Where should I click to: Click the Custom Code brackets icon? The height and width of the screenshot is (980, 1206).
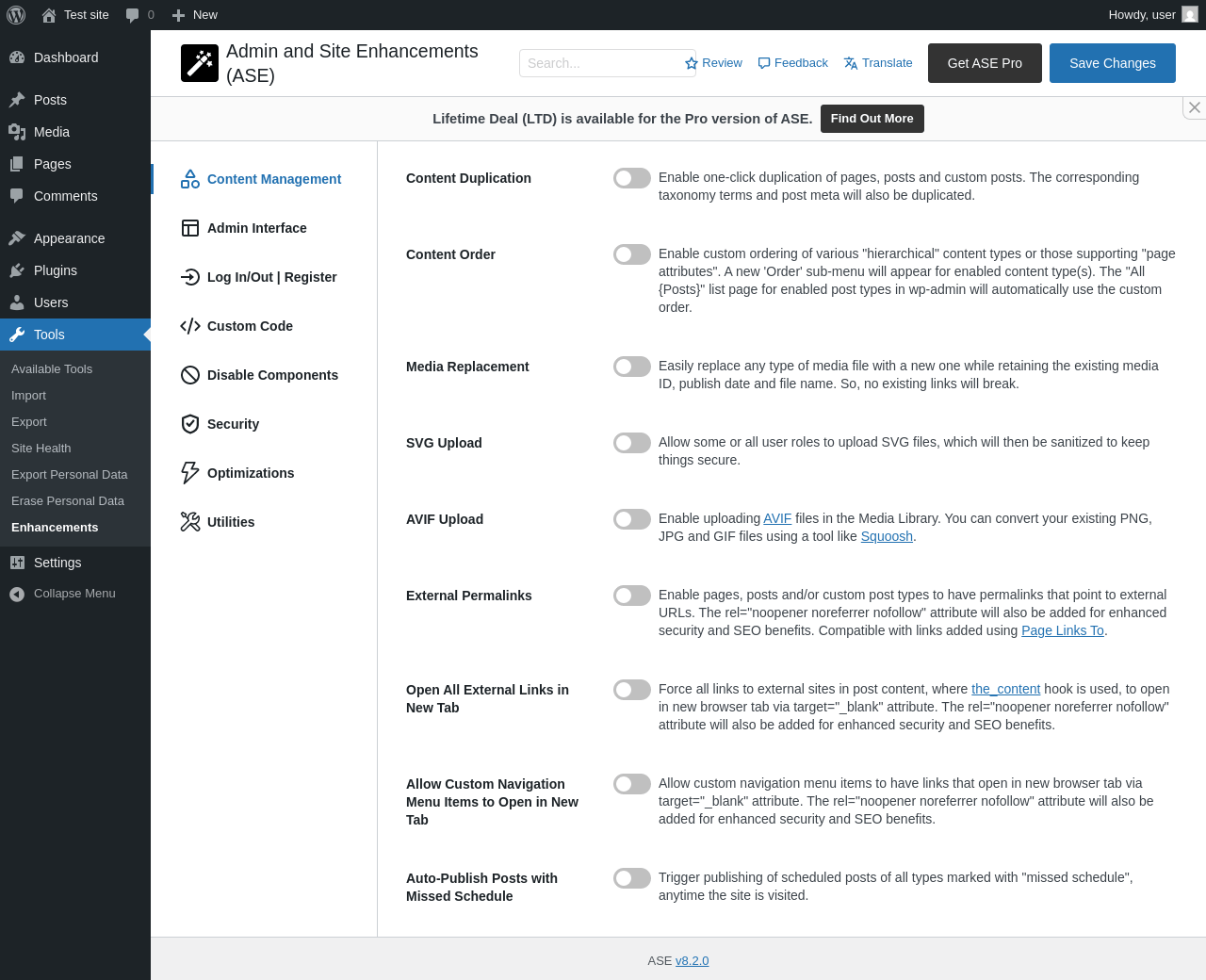point(190,326)
